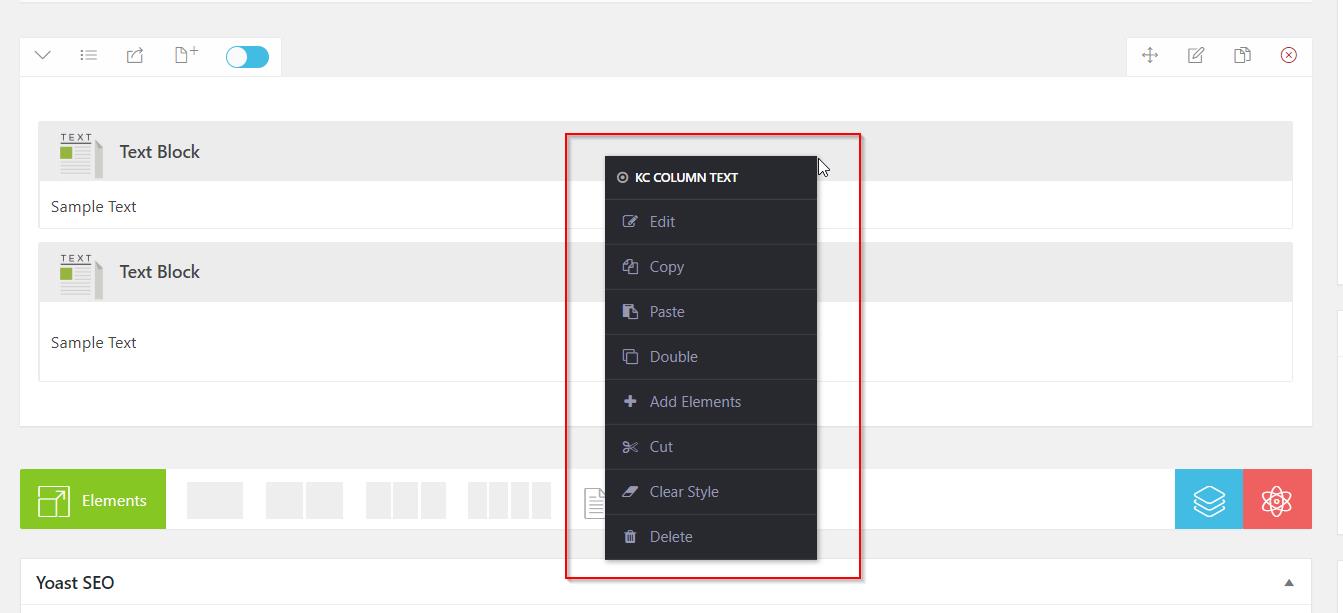Click Sample Text in second text block
The width and height of the screenshot is (1343, 613).
[94, 343]
